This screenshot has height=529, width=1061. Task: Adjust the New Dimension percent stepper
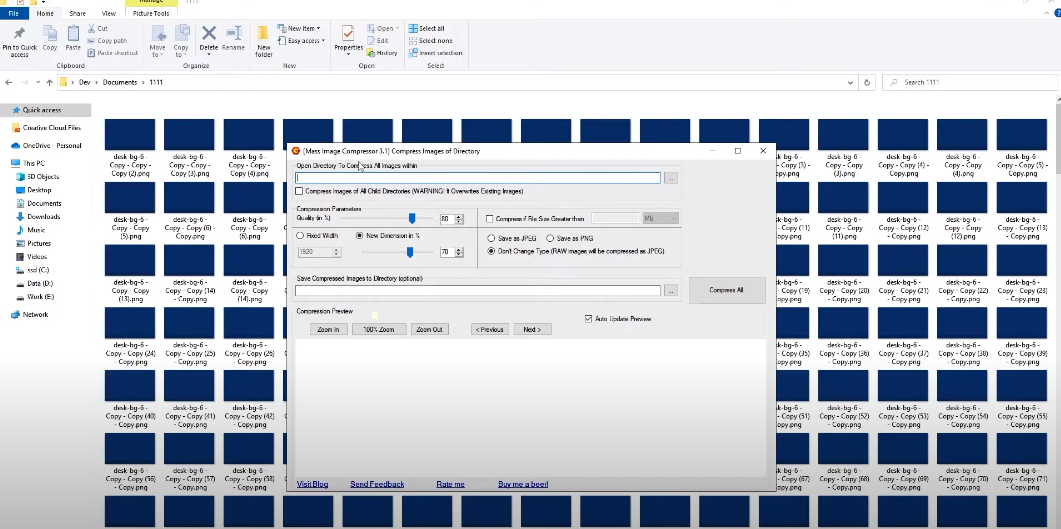[459, 252]
